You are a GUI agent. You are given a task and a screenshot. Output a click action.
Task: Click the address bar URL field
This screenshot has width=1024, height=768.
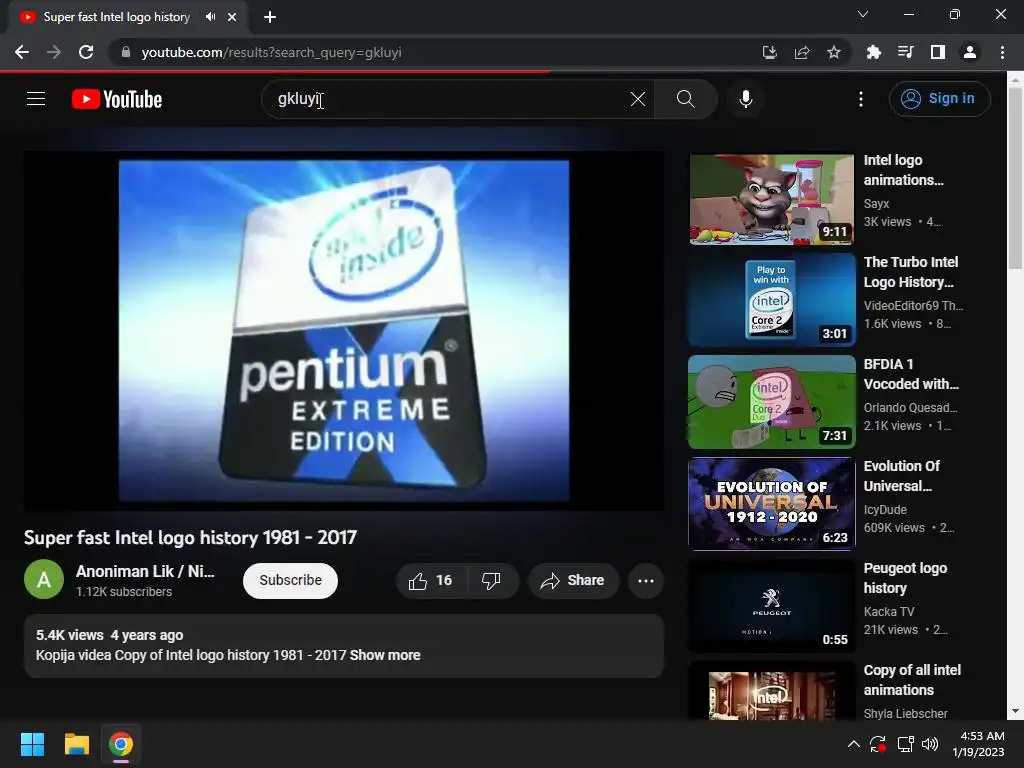(432, 52)
